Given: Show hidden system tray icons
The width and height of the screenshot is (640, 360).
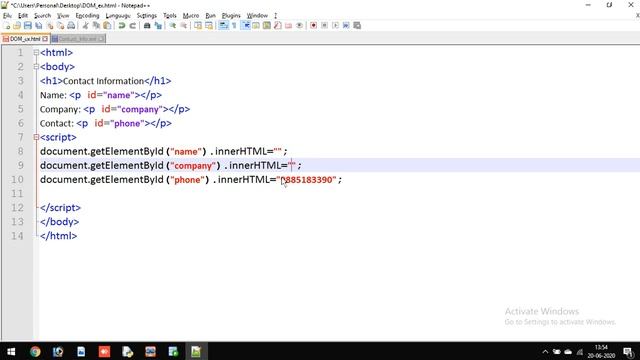Looking at the screenshot, I should 545,351.
